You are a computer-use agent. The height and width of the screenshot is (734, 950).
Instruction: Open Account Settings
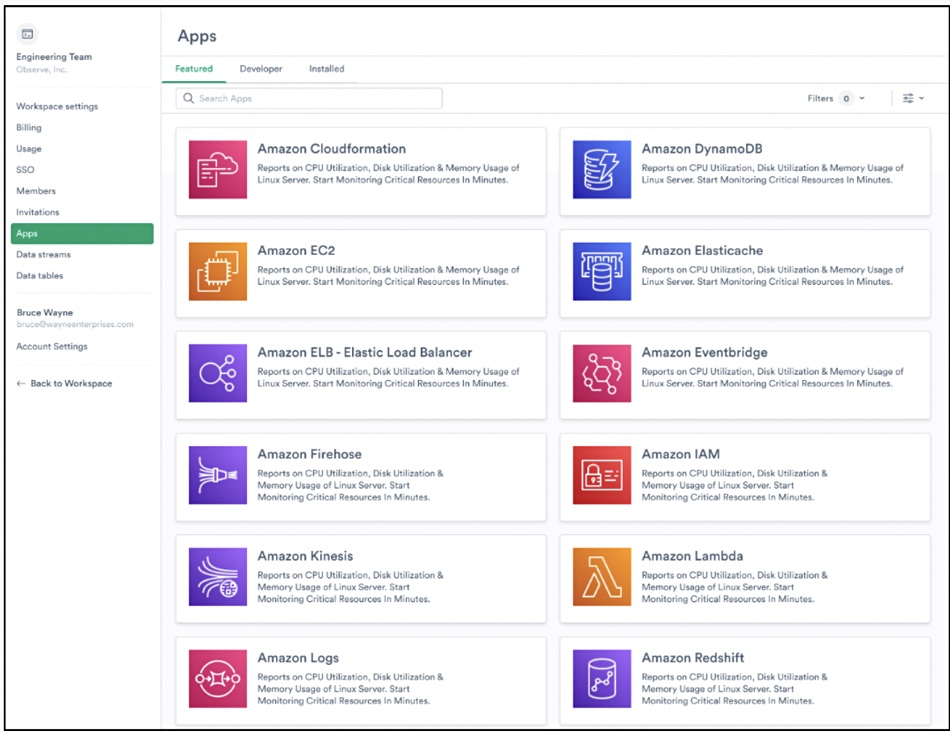pos(52,347)
